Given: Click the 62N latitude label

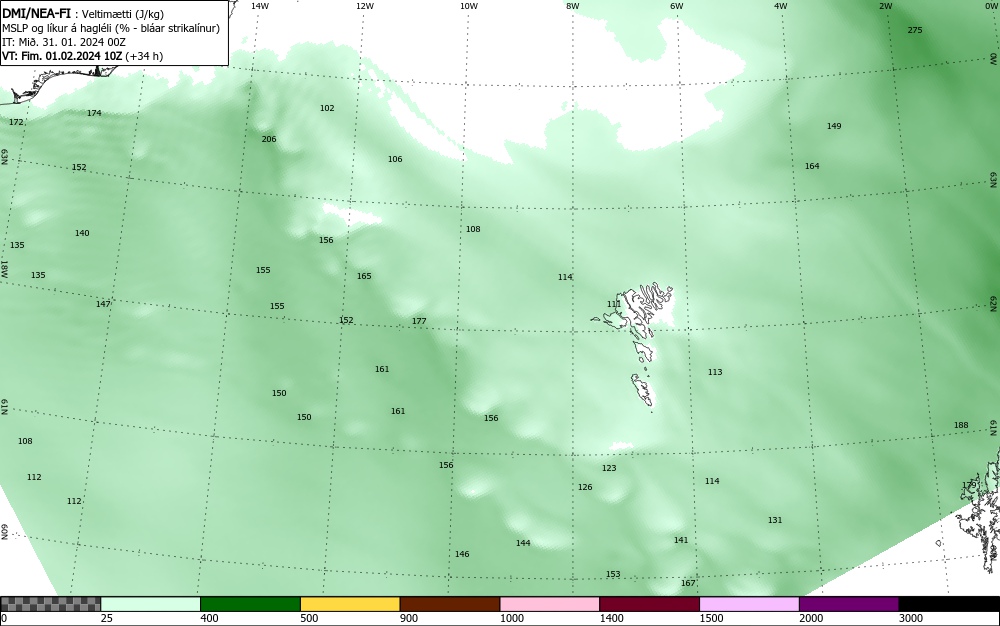Looking at the screenshot, I should pos(994,303).
